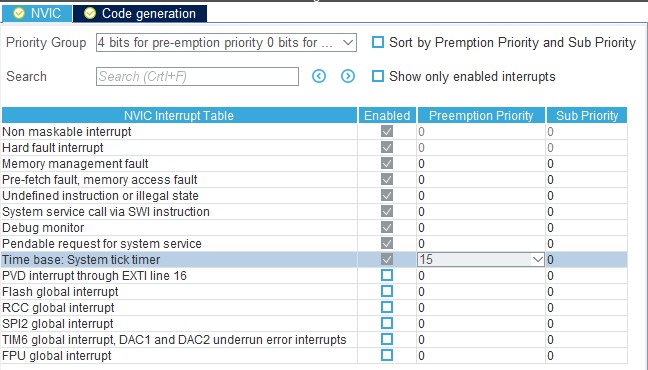This screenshot has height=370, width=648.
Task: Select Pre-fetch fault, memory access fault row
Action: 314,180
